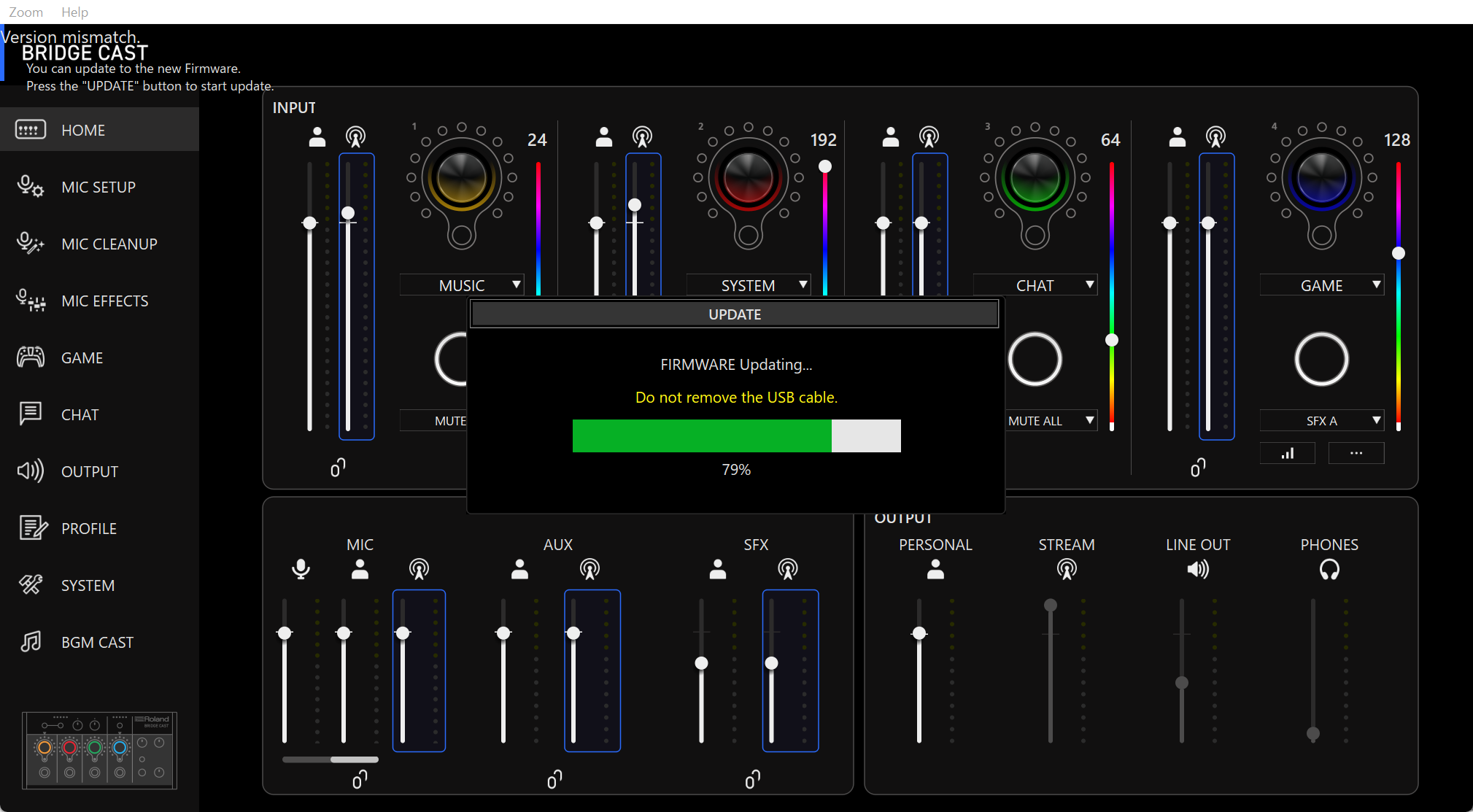Click channel 4 personal mix person icon
Screen dimensions: 1473x812
click(x=1178, y=136)
